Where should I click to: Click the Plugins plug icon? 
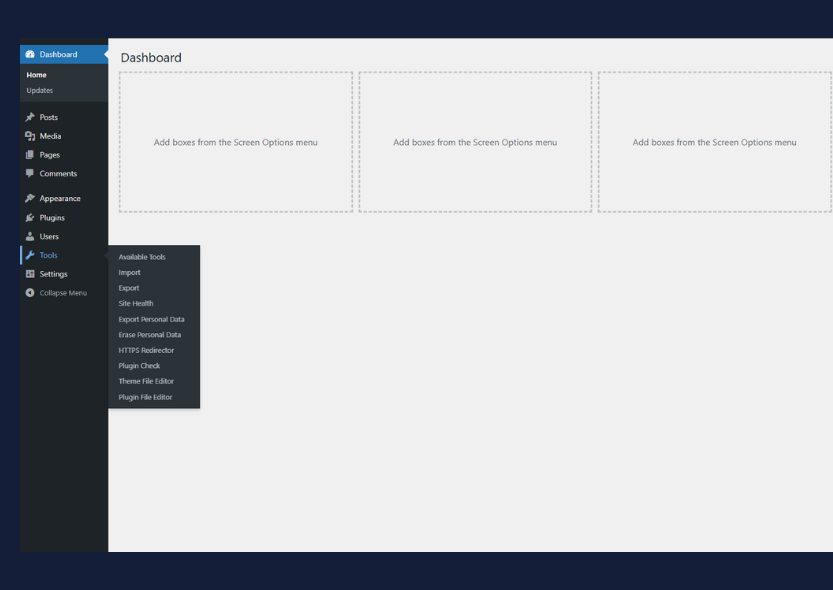(30, 217)
